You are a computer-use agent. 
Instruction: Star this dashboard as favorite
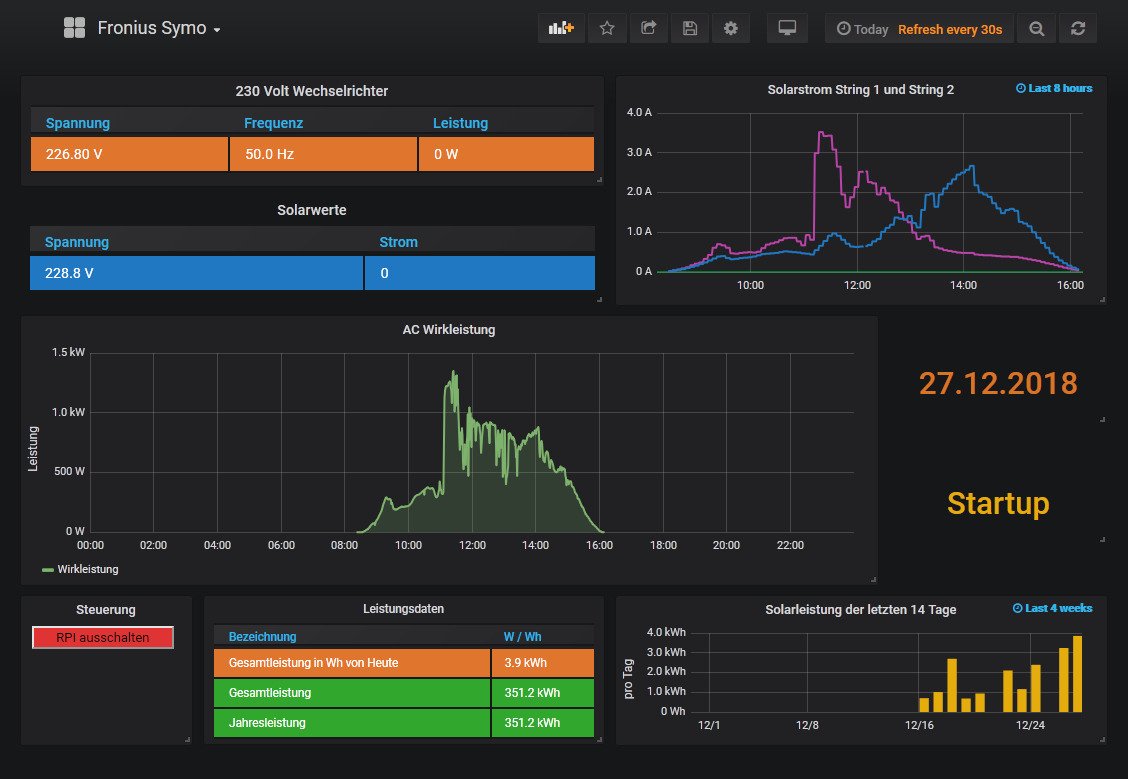tap(607, 29)
